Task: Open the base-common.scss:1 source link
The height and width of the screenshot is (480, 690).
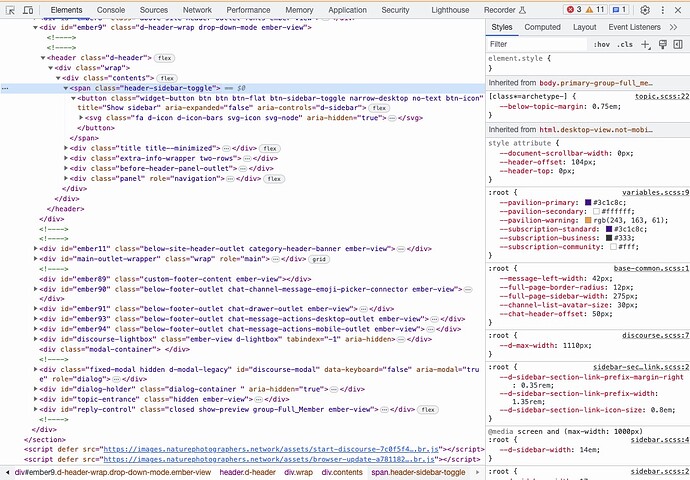Action: 651,269
